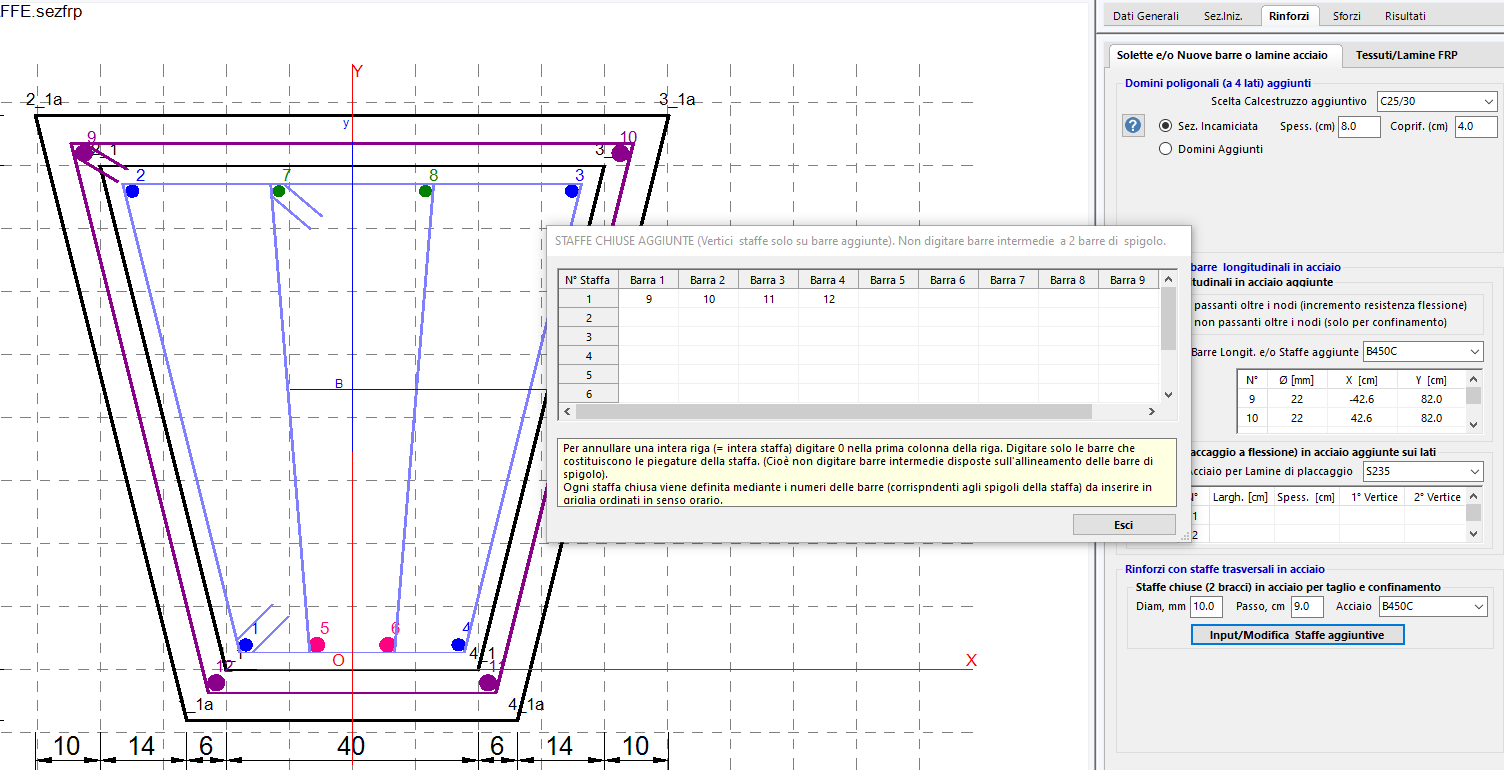Viewport: 1504px width, 770px height.
Task: Click the purple bar 10 dot in the drawing
Action: coord(621,153)
